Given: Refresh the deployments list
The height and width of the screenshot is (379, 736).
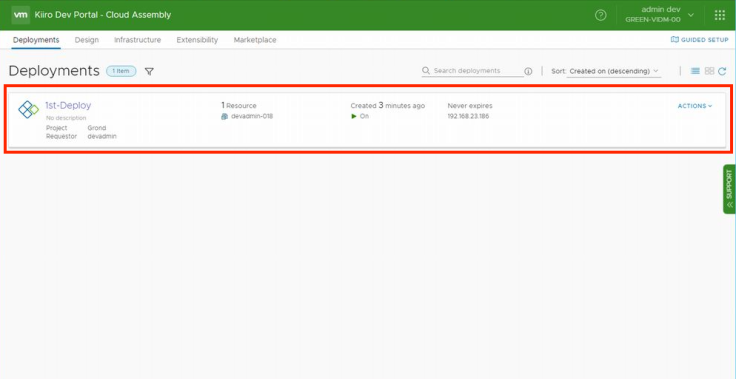Looking at the screenshot, I should point(722,71).
